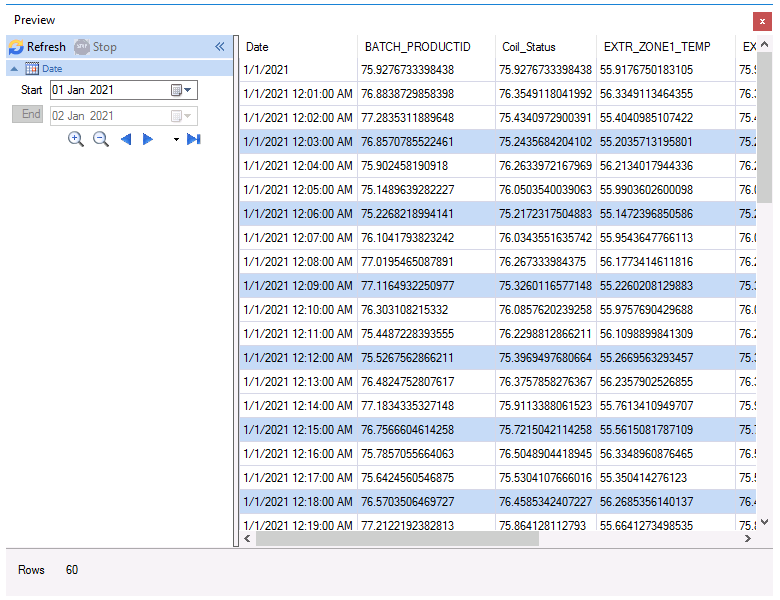Click the table's scroll down arrow
Screen dimensions: 780x600
click(x=765, y=522)
